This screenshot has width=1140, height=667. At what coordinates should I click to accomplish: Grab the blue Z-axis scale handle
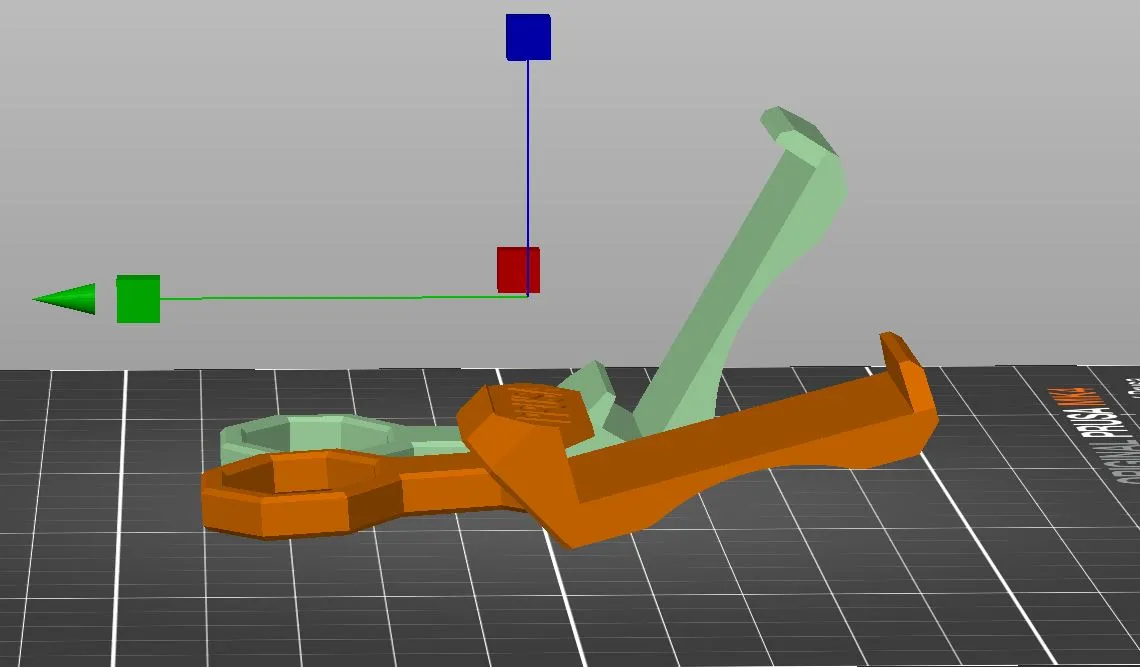529,37
